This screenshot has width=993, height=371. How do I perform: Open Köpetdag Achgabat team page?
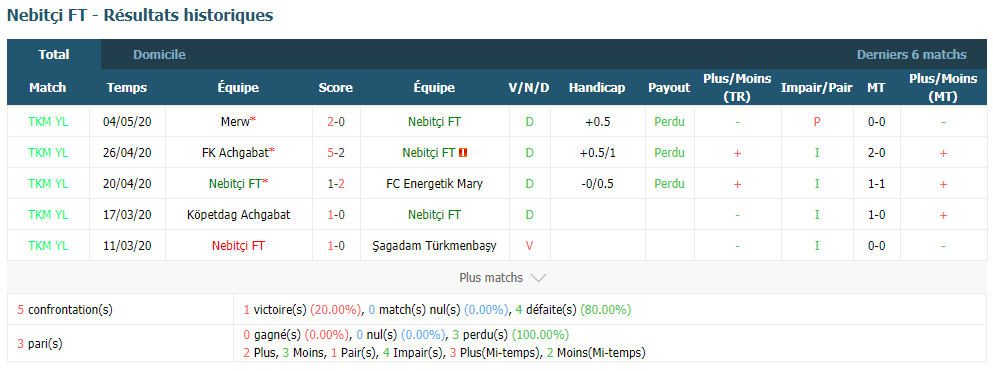239,215
